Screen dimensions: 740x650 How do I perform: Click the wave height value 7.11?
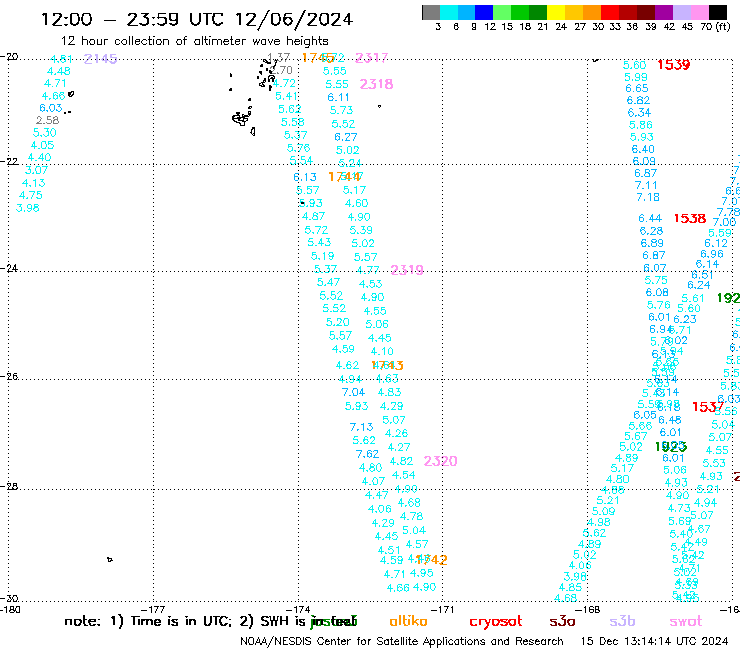click(x=646, y=185)
